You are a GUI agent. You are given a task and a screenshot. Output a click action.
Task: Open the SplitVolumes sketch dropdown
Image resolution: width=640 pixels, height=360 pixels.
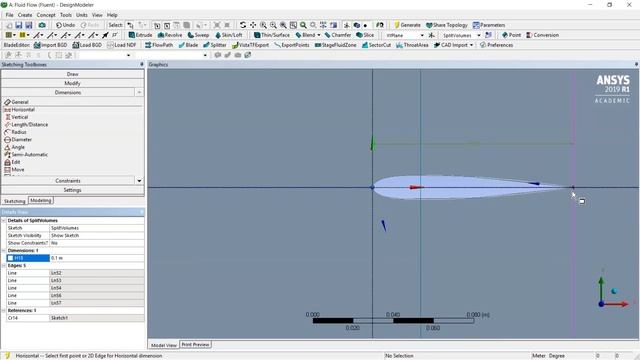tap(479, 36)
